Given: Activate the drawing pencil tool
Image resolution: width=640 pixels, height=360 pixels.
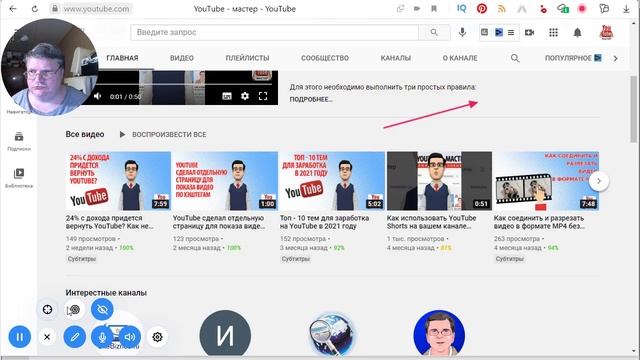Looking at the screenshot, I should [x=75, y=337].
